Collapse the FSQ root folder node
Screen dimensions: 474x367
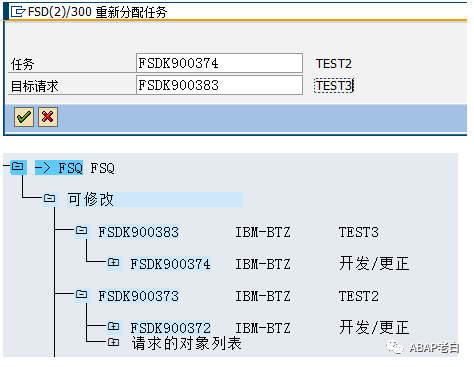pyautogui.click(x=18, y=166)
